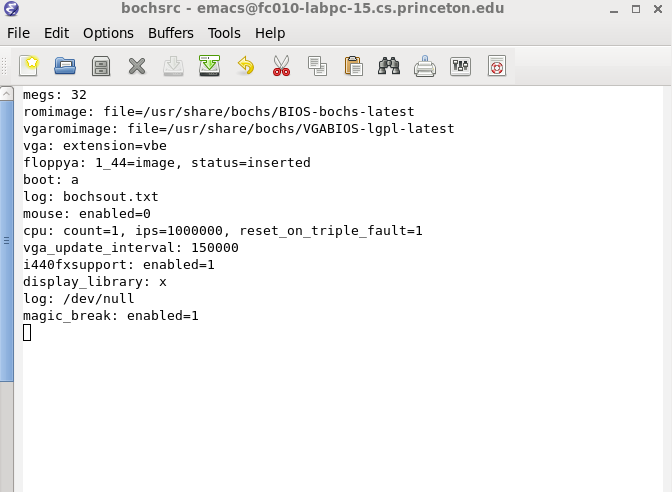Open preferences with the sliders icon
The height and width of the screenshot is (492, 672).
coord(461,66)
